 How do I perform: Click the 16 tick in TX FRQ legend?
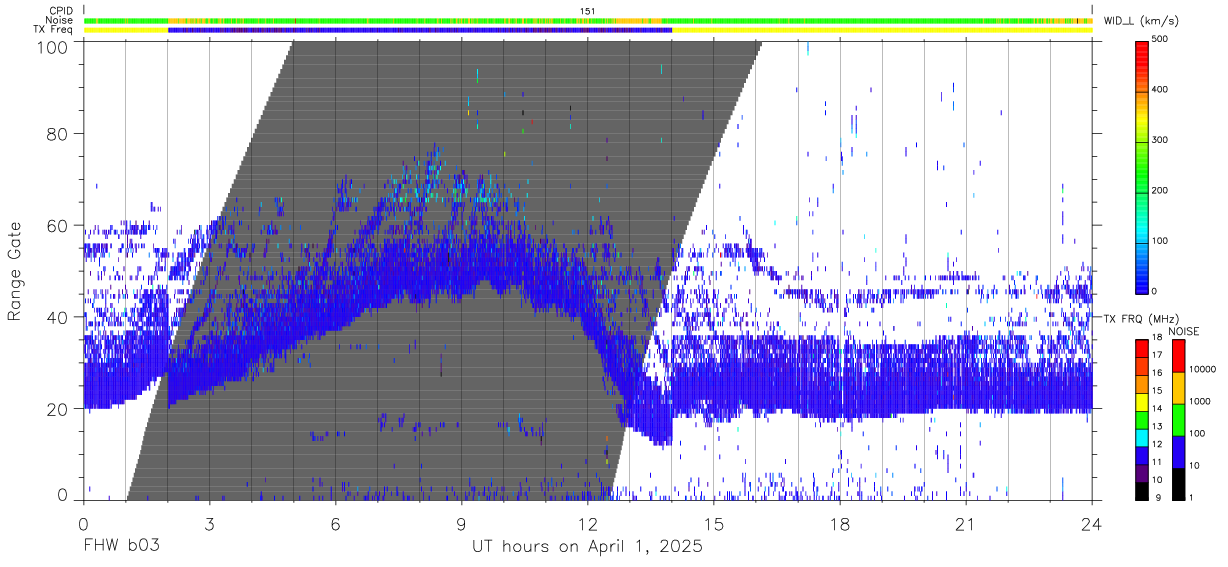[x=1158, y=373]
